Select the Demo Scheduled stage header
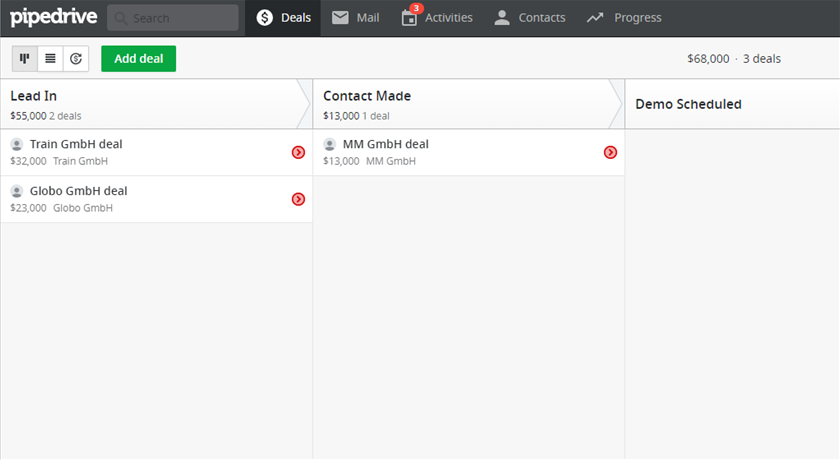840x460 pixels. pos(688,104)
